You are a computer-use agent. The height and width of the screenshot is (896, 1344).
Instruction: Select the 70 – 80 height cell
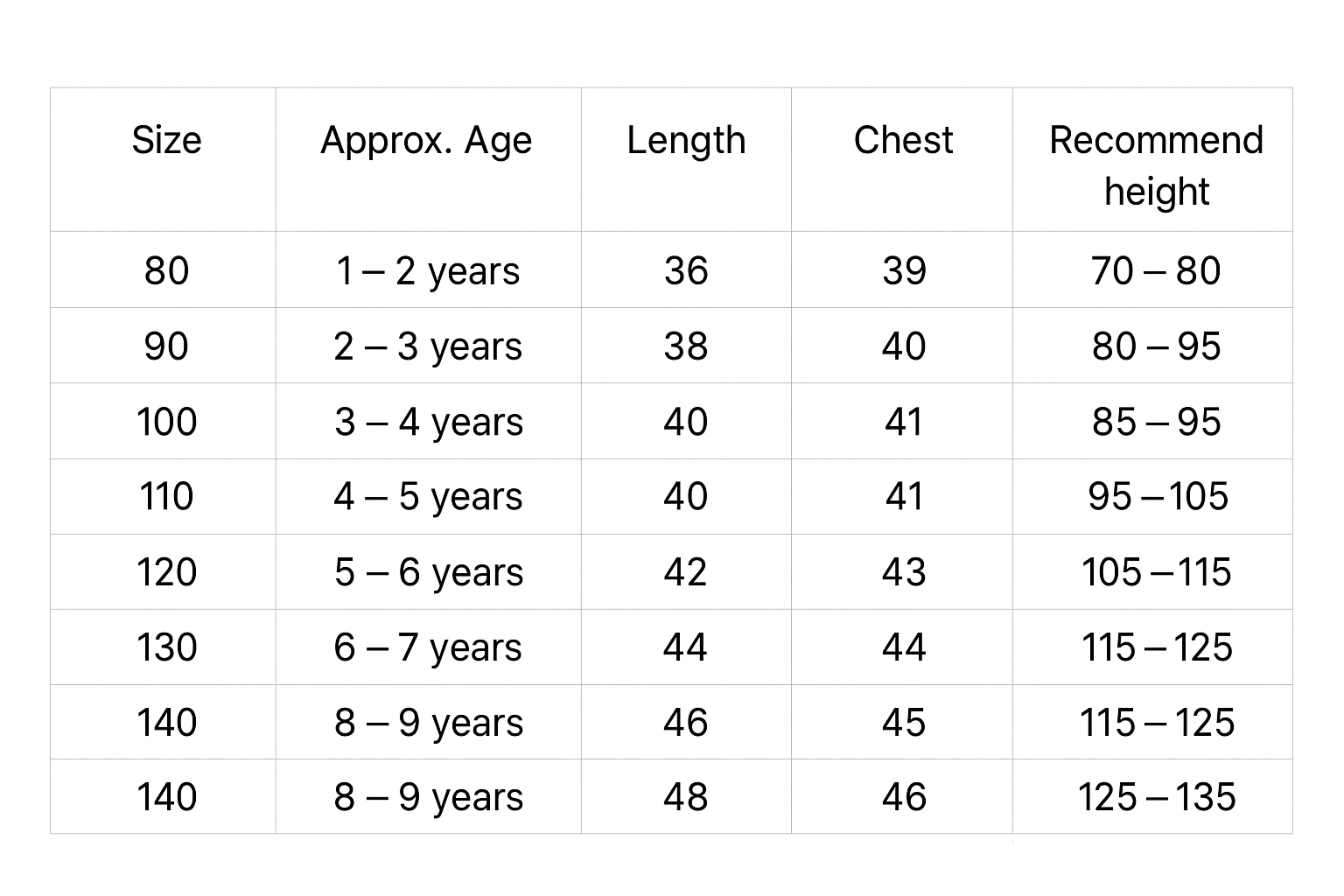pos(1156,270)
